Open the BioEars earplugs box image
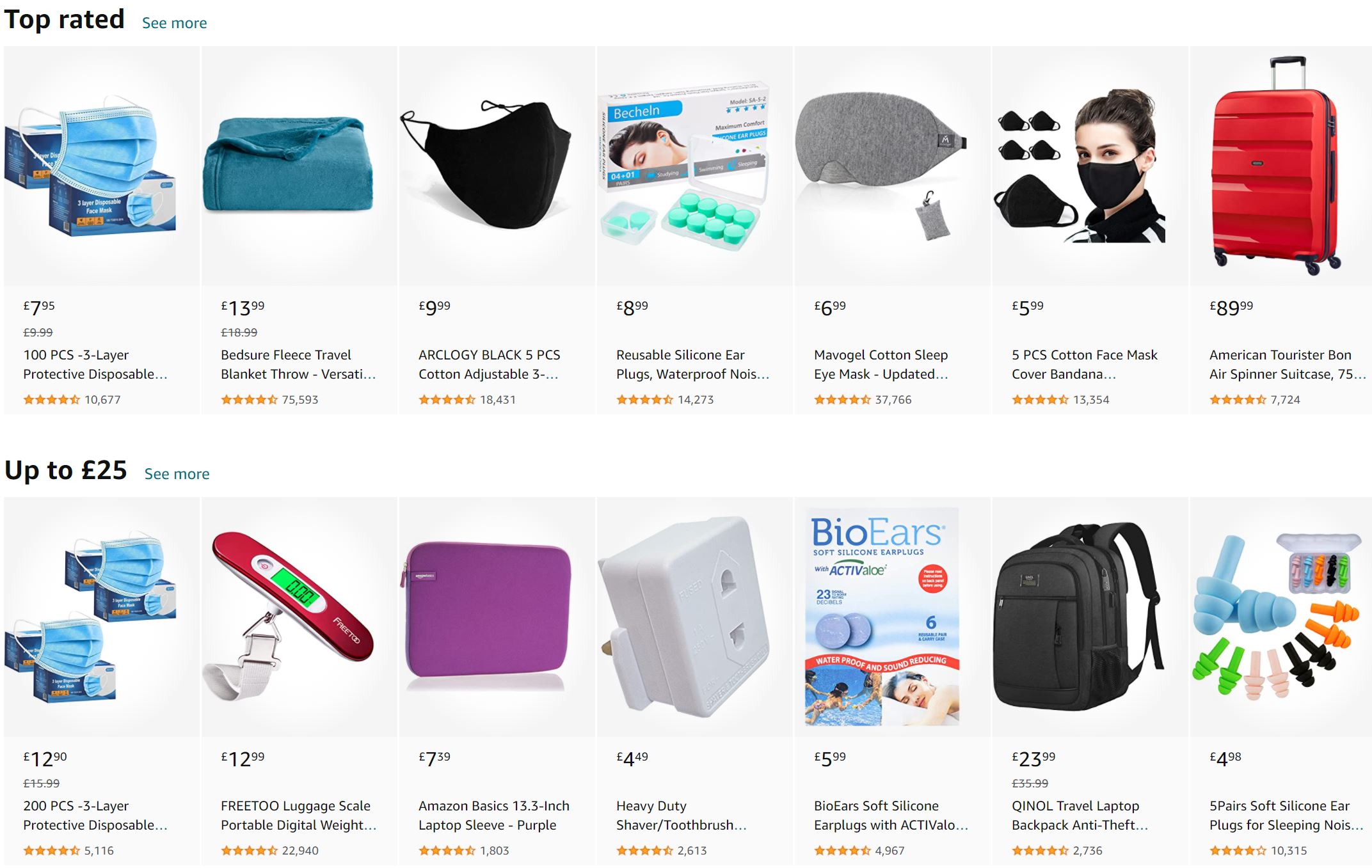The image size is (1372, 868). click(882, 617)
